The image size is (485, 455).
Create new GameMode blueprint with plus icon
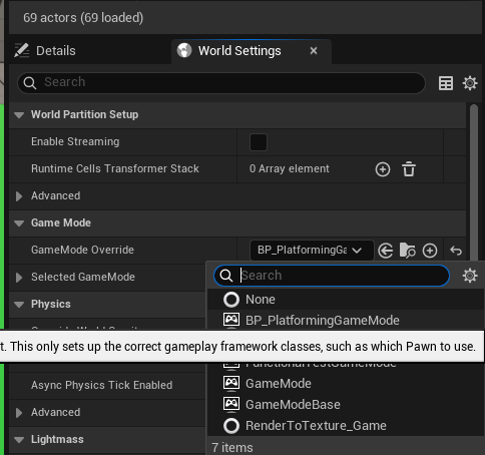(430, 251)
